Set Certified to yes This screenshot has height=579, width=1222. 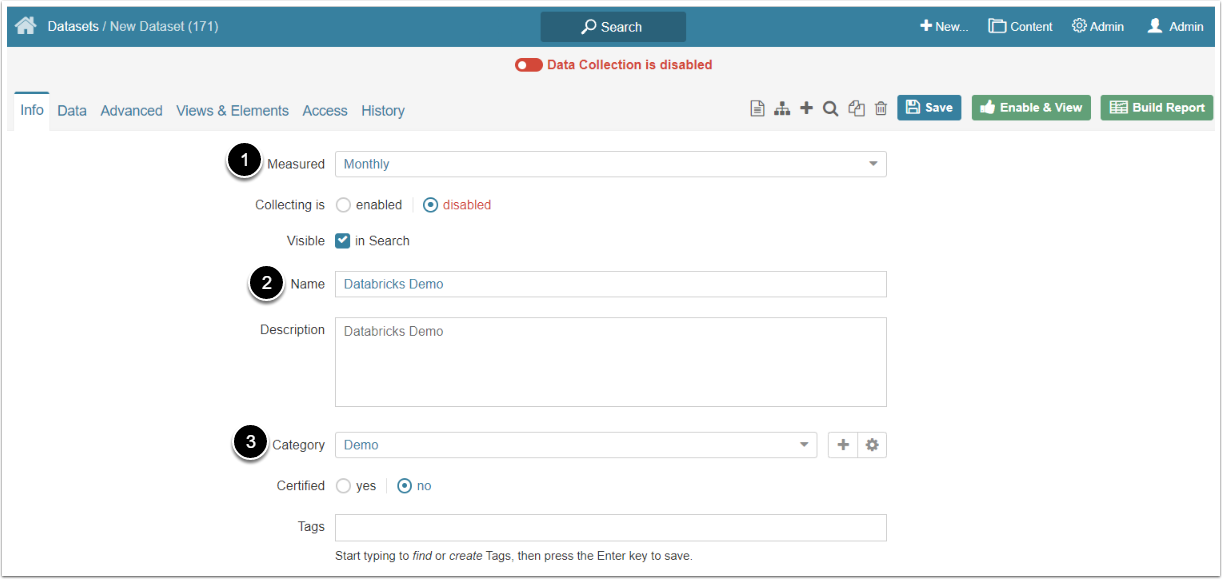pyautogui.click(x=344, y=486)
